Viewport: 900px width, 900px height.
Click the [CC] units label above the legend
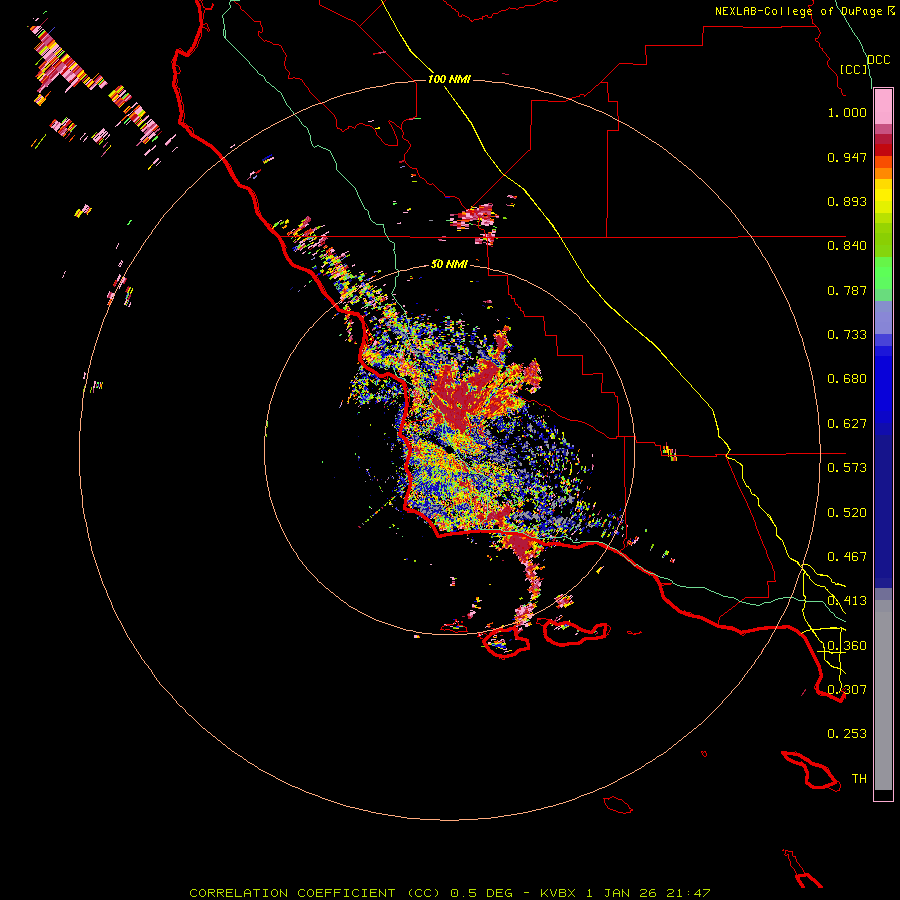pos(854,69)
